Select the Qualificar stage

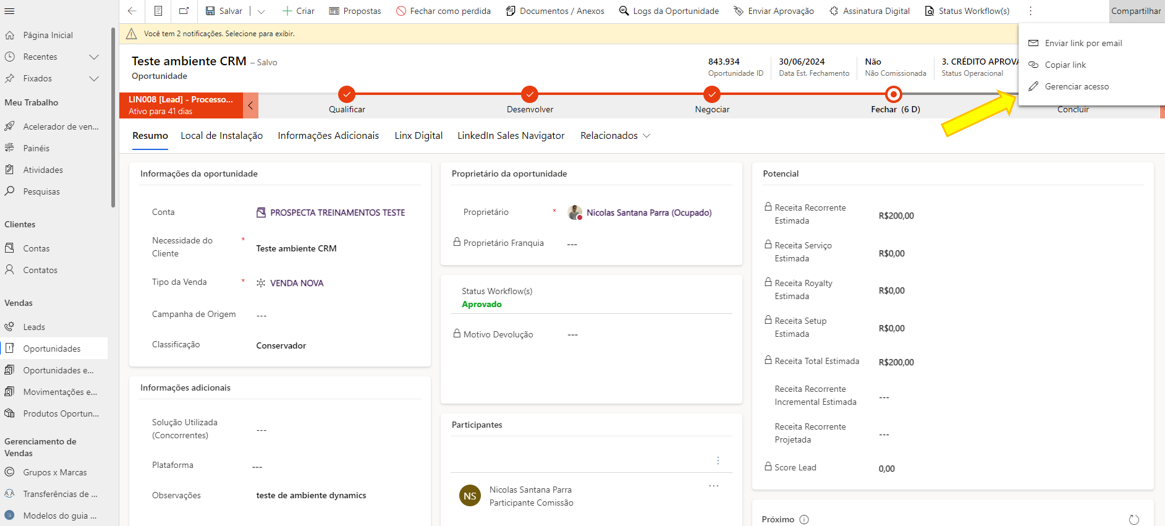click(x=347, y=94)
